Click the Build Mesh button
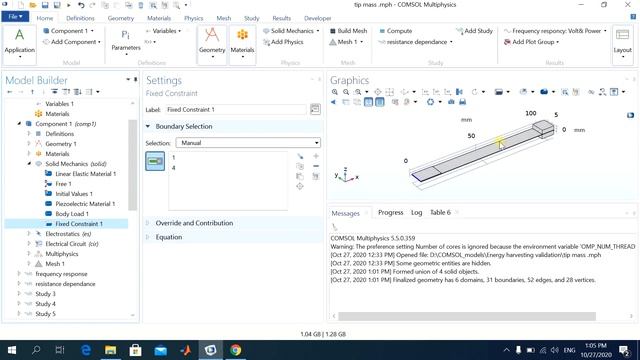The width and height of the screenshot is (640, 360). pos(348,31)
